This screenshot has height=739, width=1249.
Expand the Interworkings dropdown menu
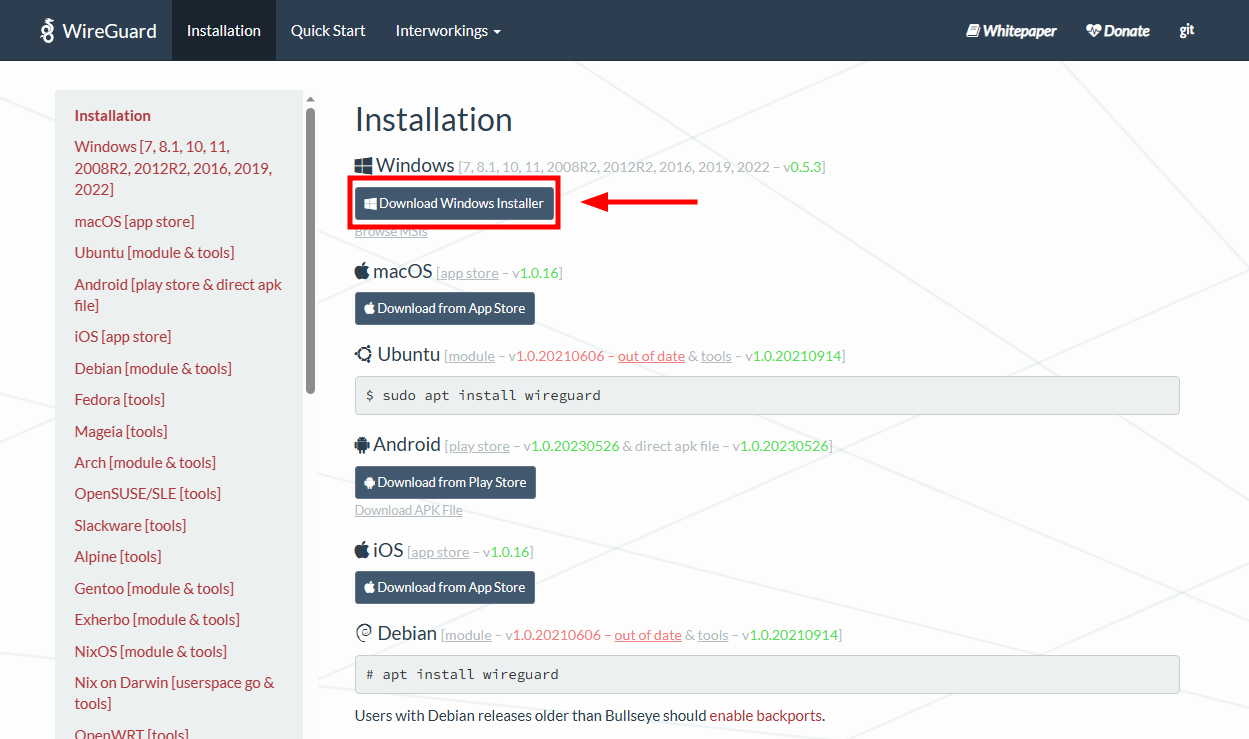coord(447,31)
